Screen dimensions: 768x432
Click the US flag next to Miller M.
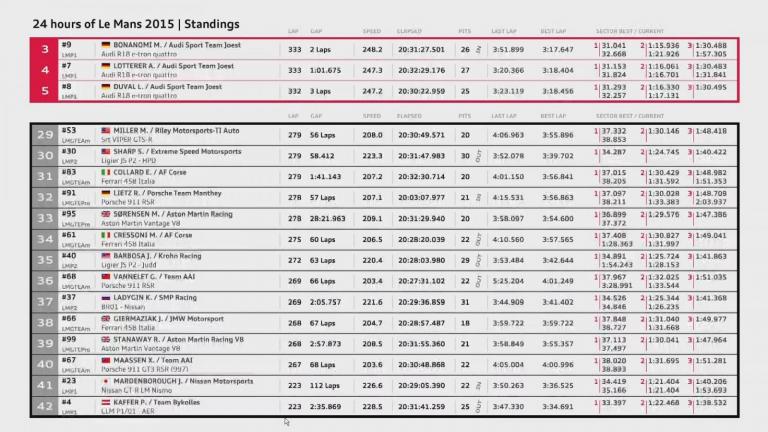point(106,130)
